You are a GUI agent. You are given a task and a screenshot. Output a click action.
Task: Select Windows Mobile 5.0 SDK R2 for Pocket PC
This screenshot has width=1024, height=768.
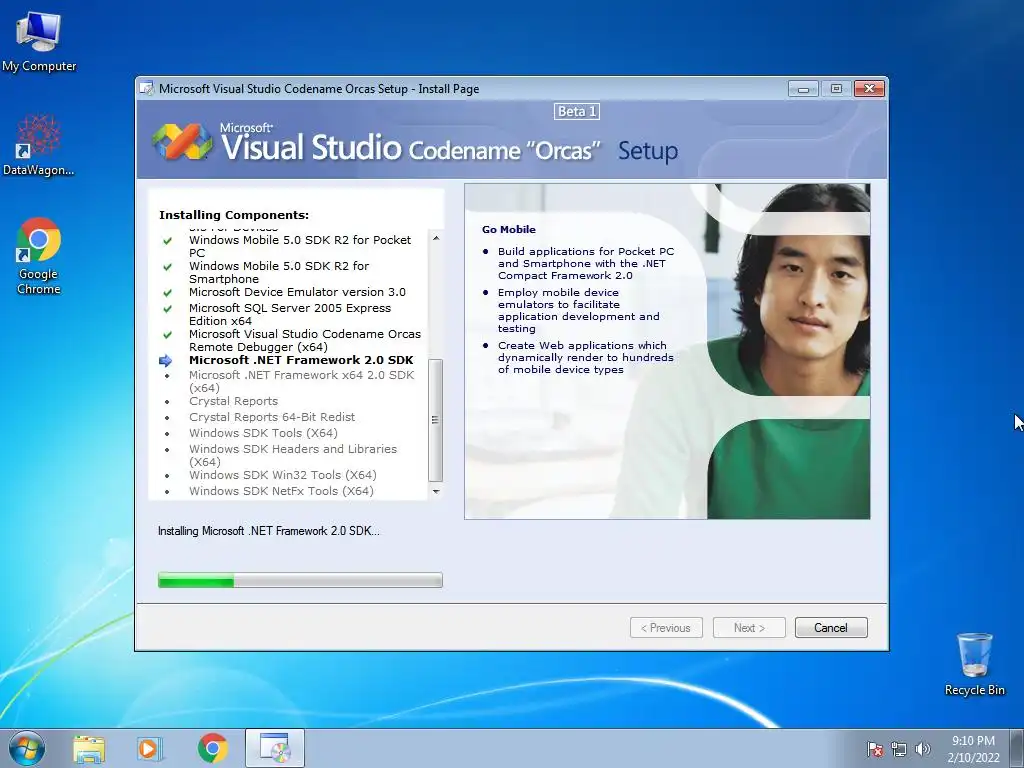(x=300, y=246)
